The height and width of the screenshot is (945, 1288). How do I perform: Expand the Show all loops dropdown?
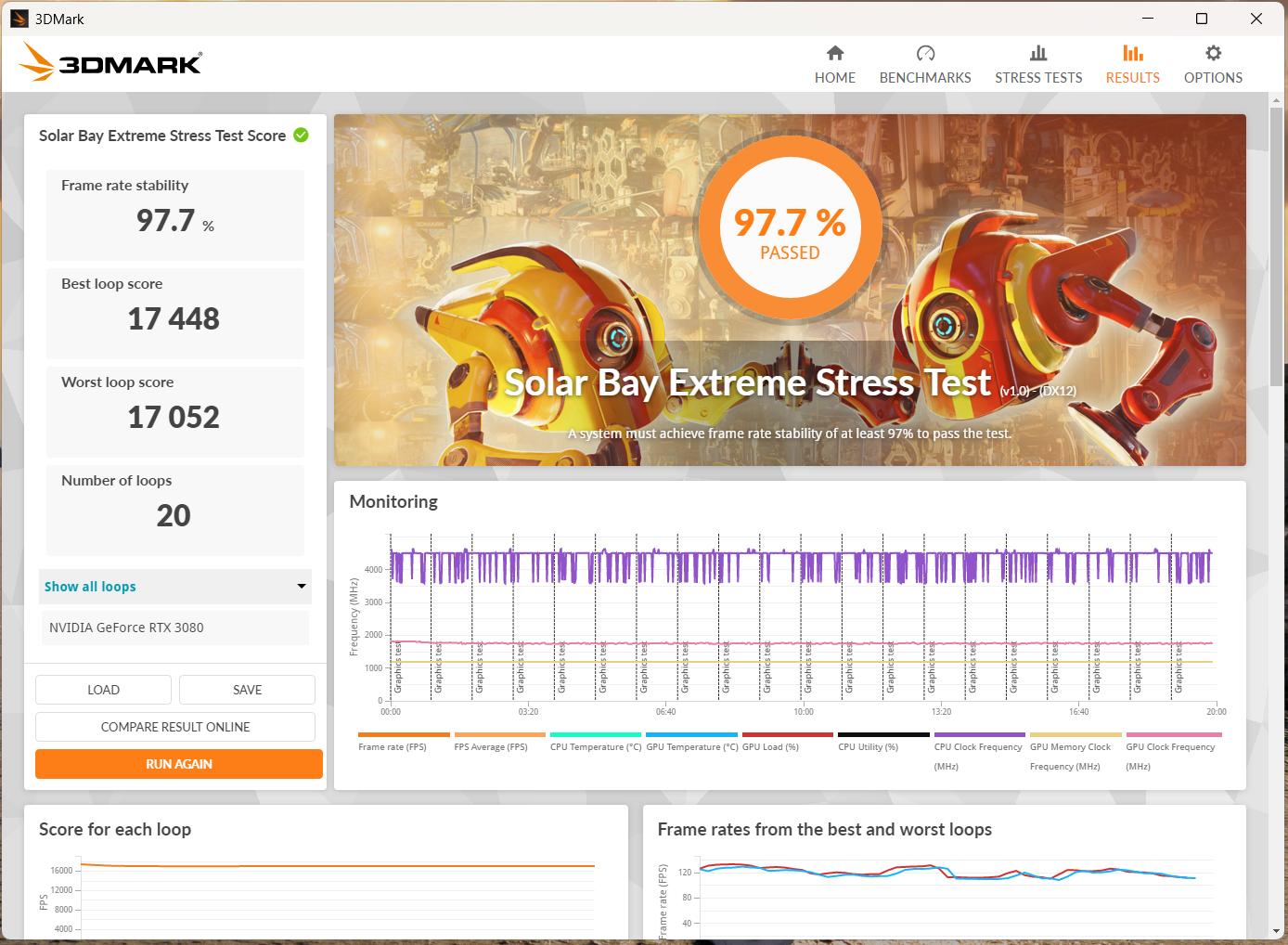click(x=175, y=587)
